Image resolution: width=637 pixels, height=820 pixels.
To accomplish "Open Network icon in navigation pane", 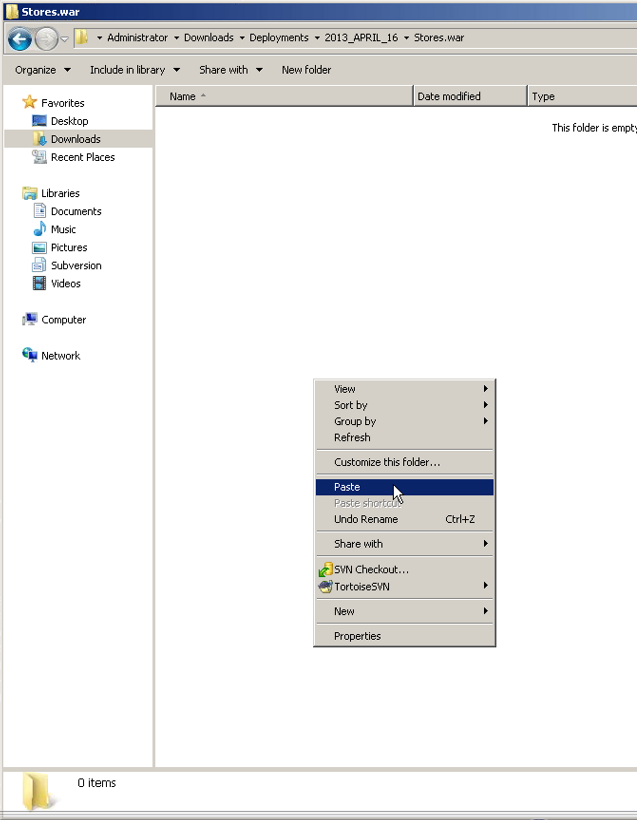I will [x=30, y=356].
